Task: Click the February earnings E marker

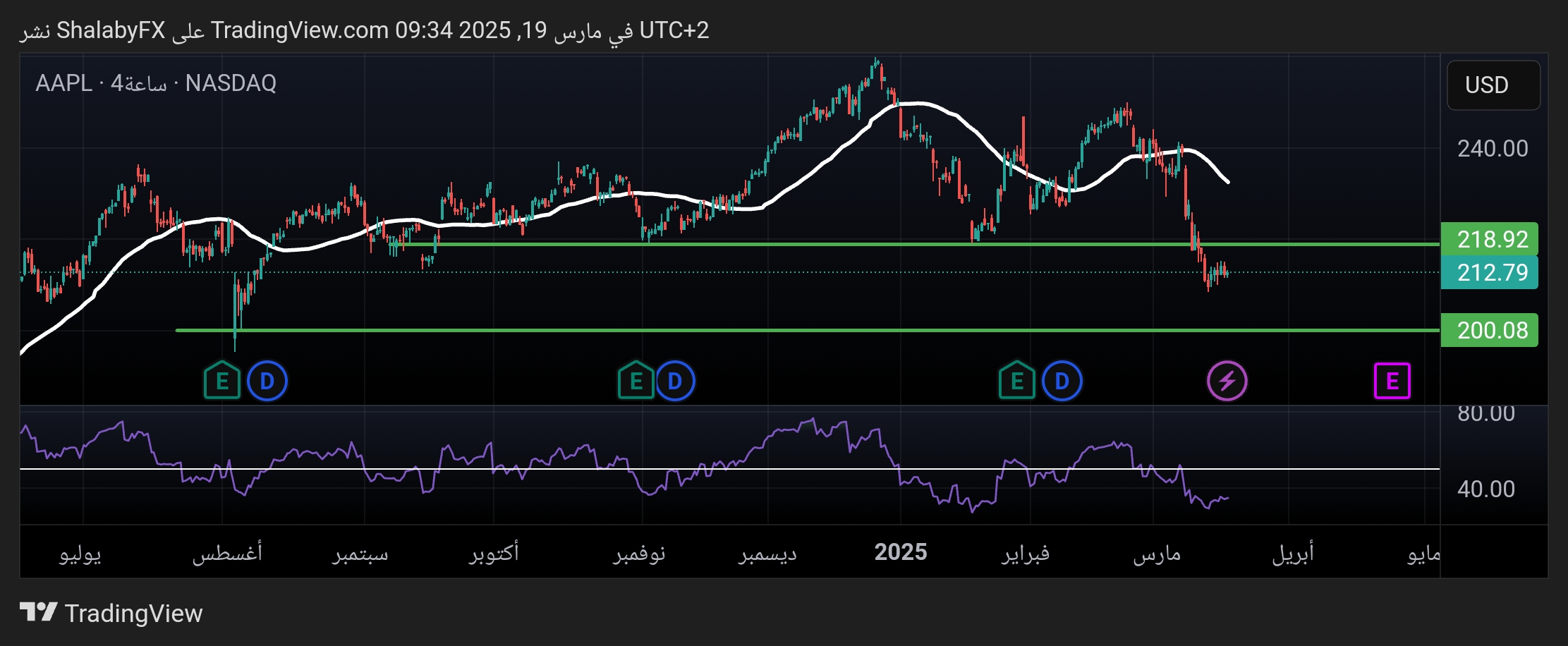Action: tap(1017, 381)
